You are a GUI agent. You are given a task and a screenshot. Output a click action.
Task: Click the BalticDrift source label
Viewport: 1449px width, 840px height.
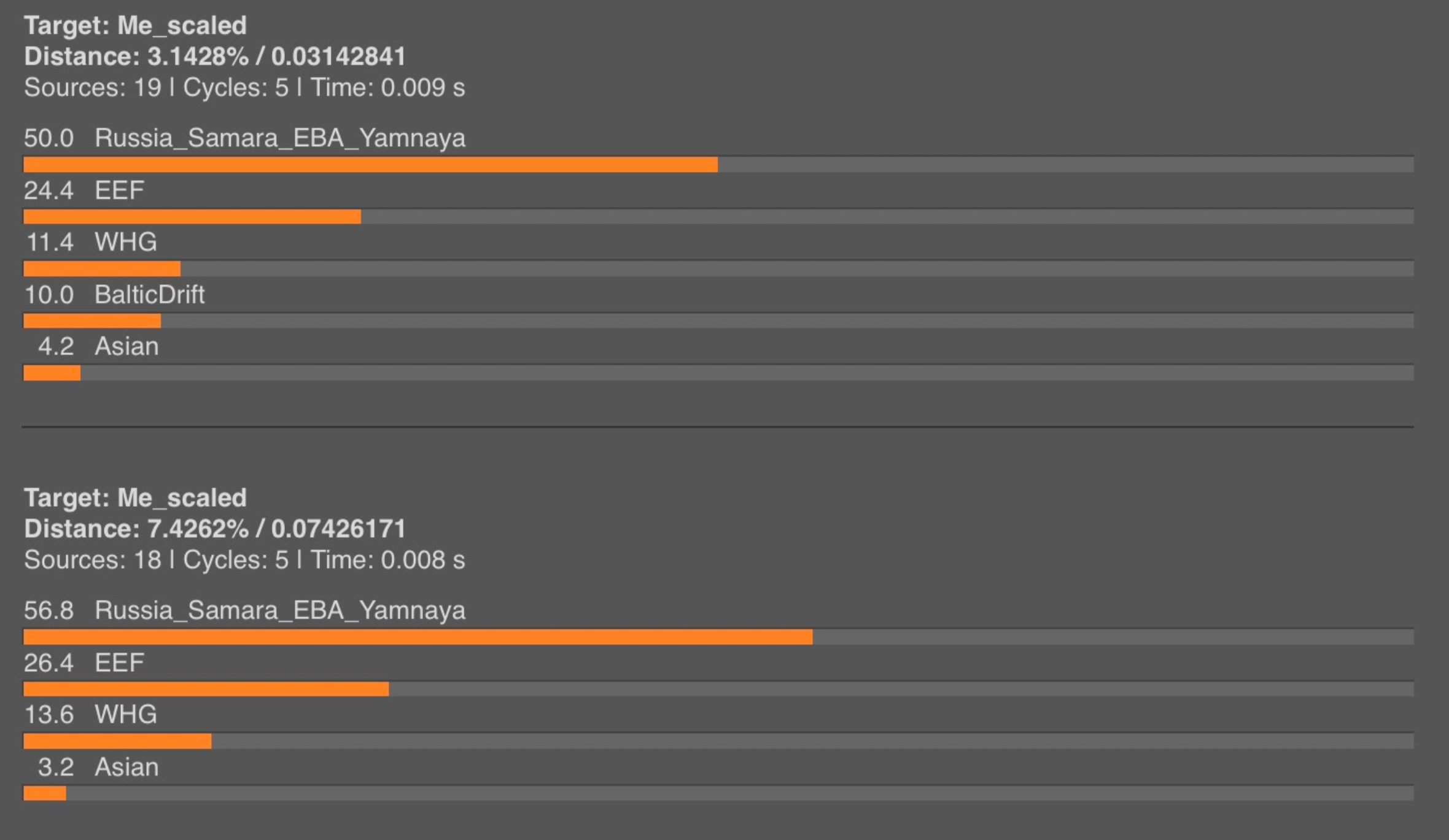(149, 295)
